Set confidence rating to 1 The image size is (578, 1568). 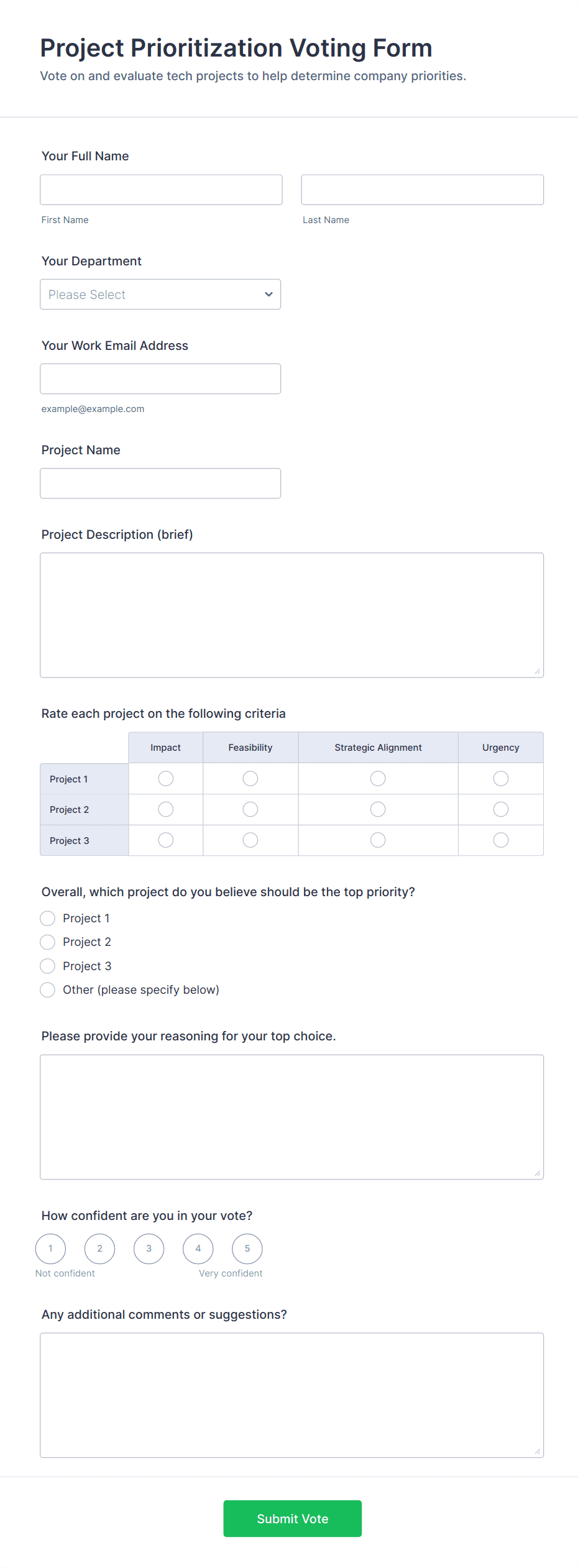tap(51, 1249)
